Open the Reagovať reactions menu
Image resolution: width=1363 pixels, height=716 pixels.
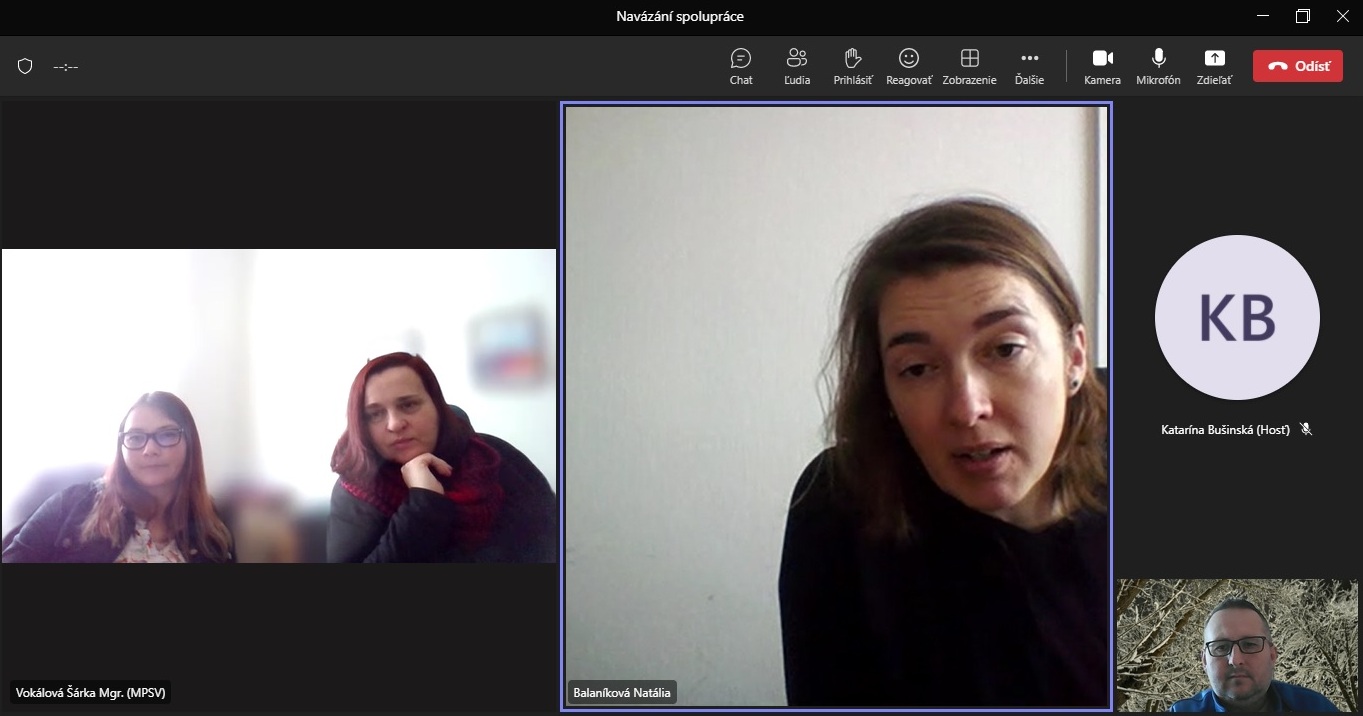909,66
